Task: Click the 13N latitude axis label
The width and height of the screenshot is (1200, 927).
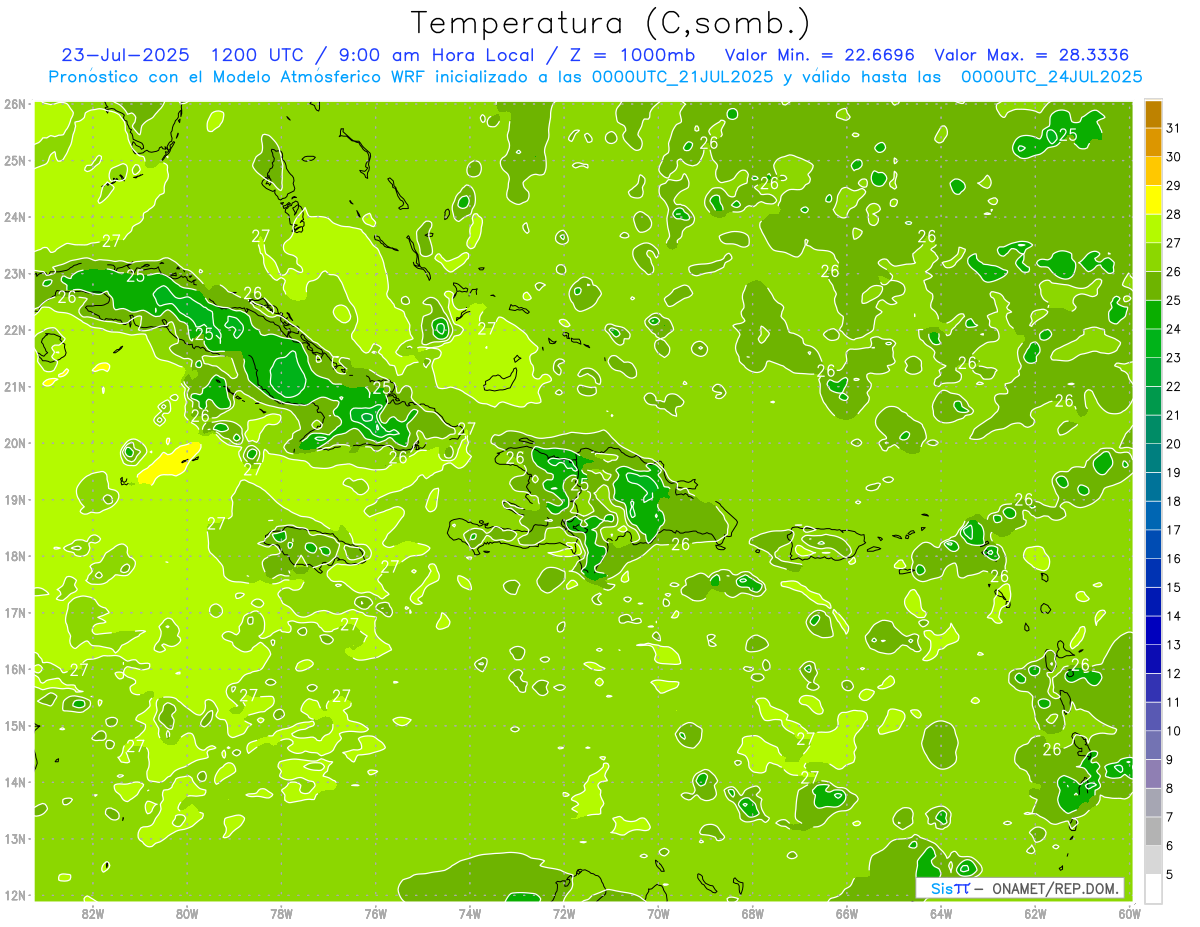Action: (x=15, y=838)
